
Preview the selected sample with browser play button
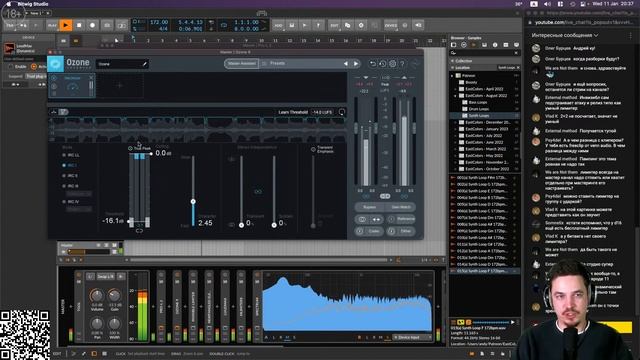pos(513,322)
